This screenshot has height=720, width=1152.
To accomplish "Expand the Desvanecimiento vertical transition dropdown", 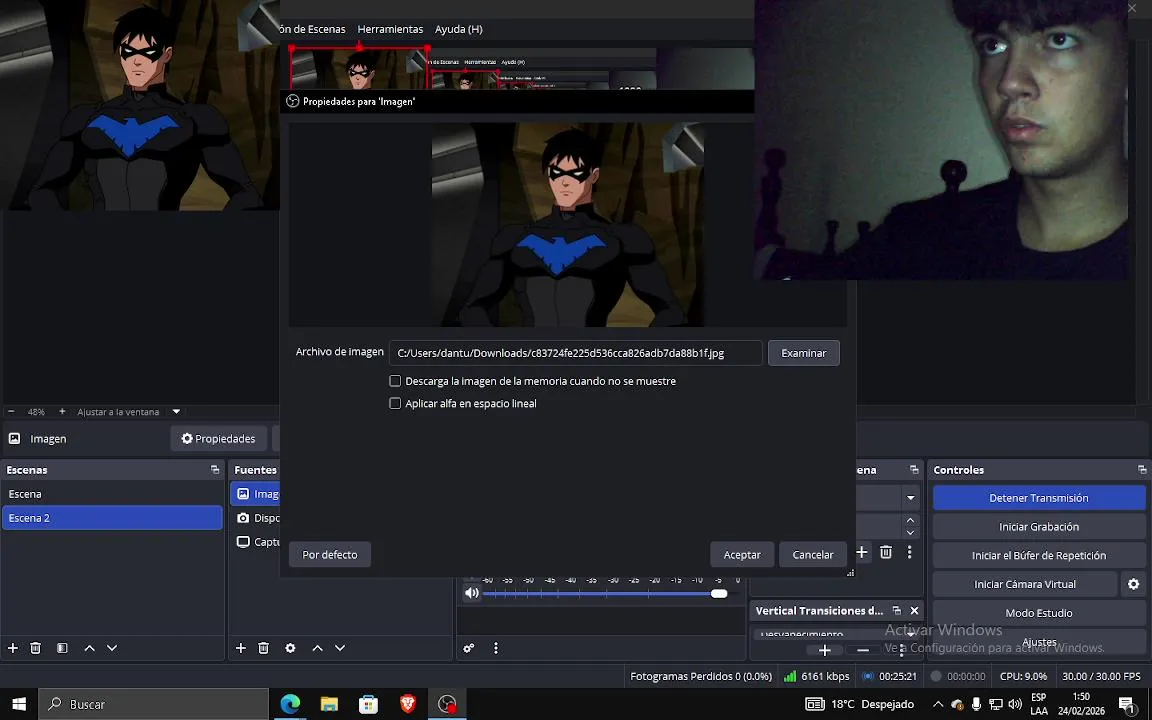I will pyautogui.click(x=910, y=634).
